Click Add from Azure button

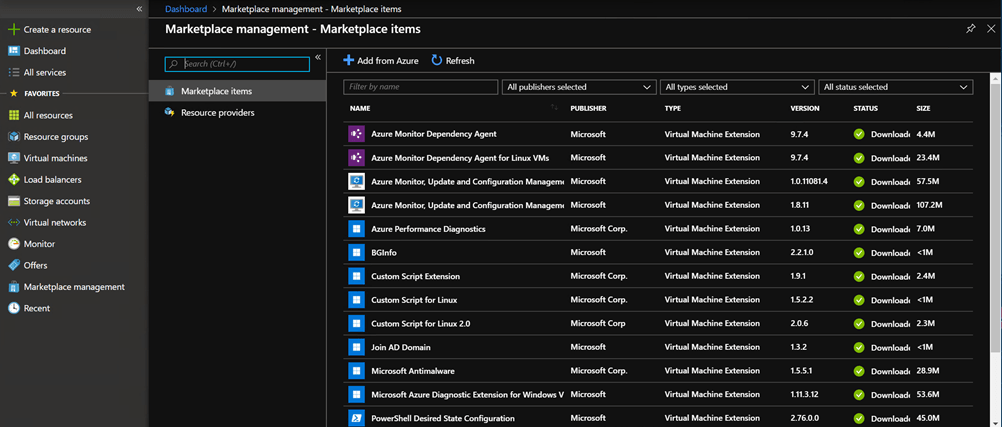(381, 61)
